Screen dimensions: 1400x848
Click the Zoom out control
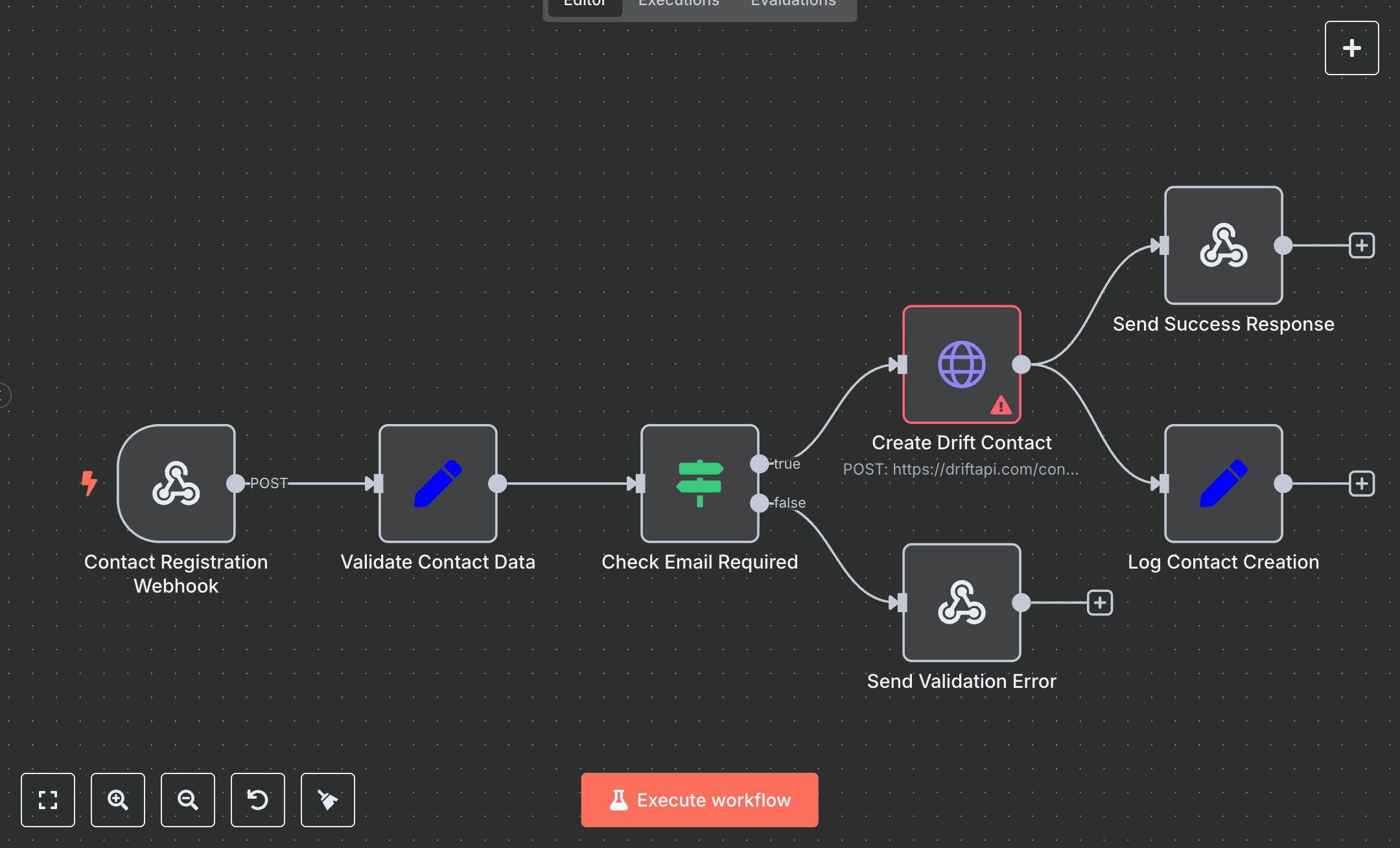pos(188,800)
